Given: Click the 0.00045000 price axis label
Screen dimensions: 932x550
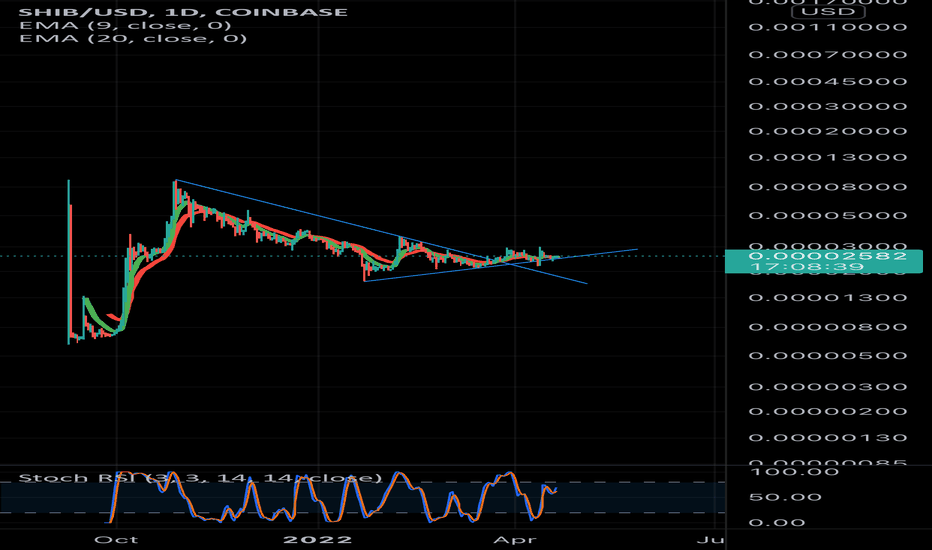Looking at the screenshot, I should click(827, 81).
